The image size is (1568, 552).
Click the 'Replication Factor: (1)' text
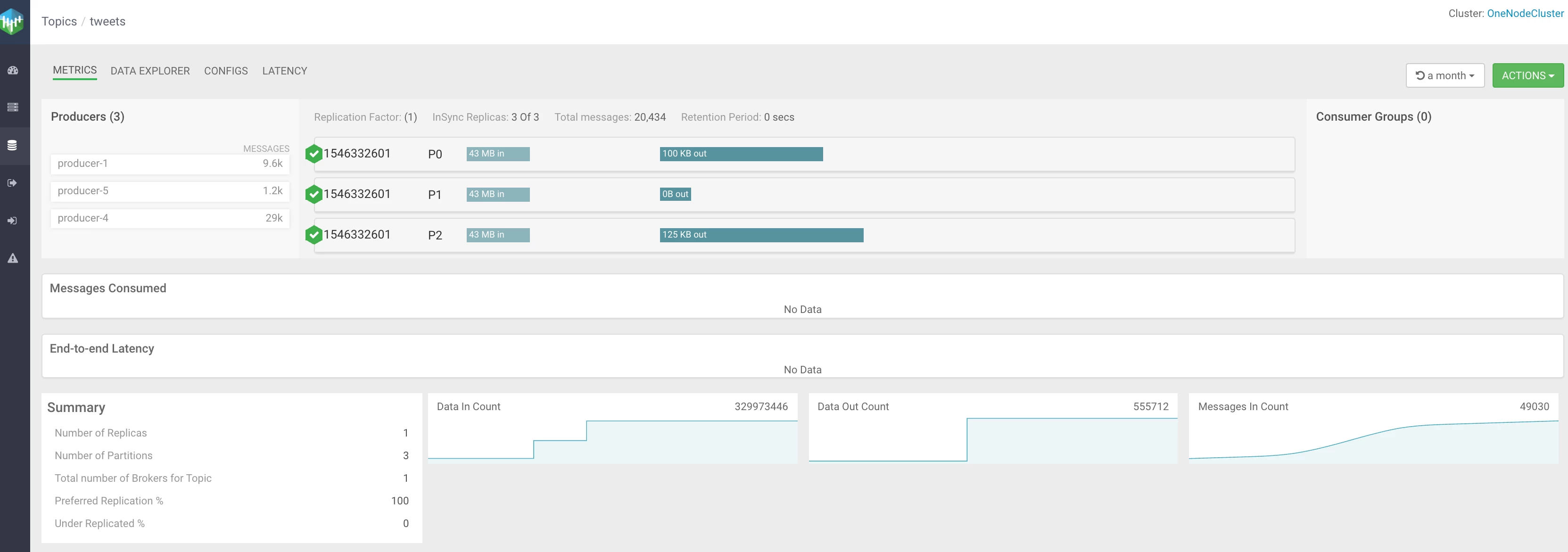click(365, 117)
